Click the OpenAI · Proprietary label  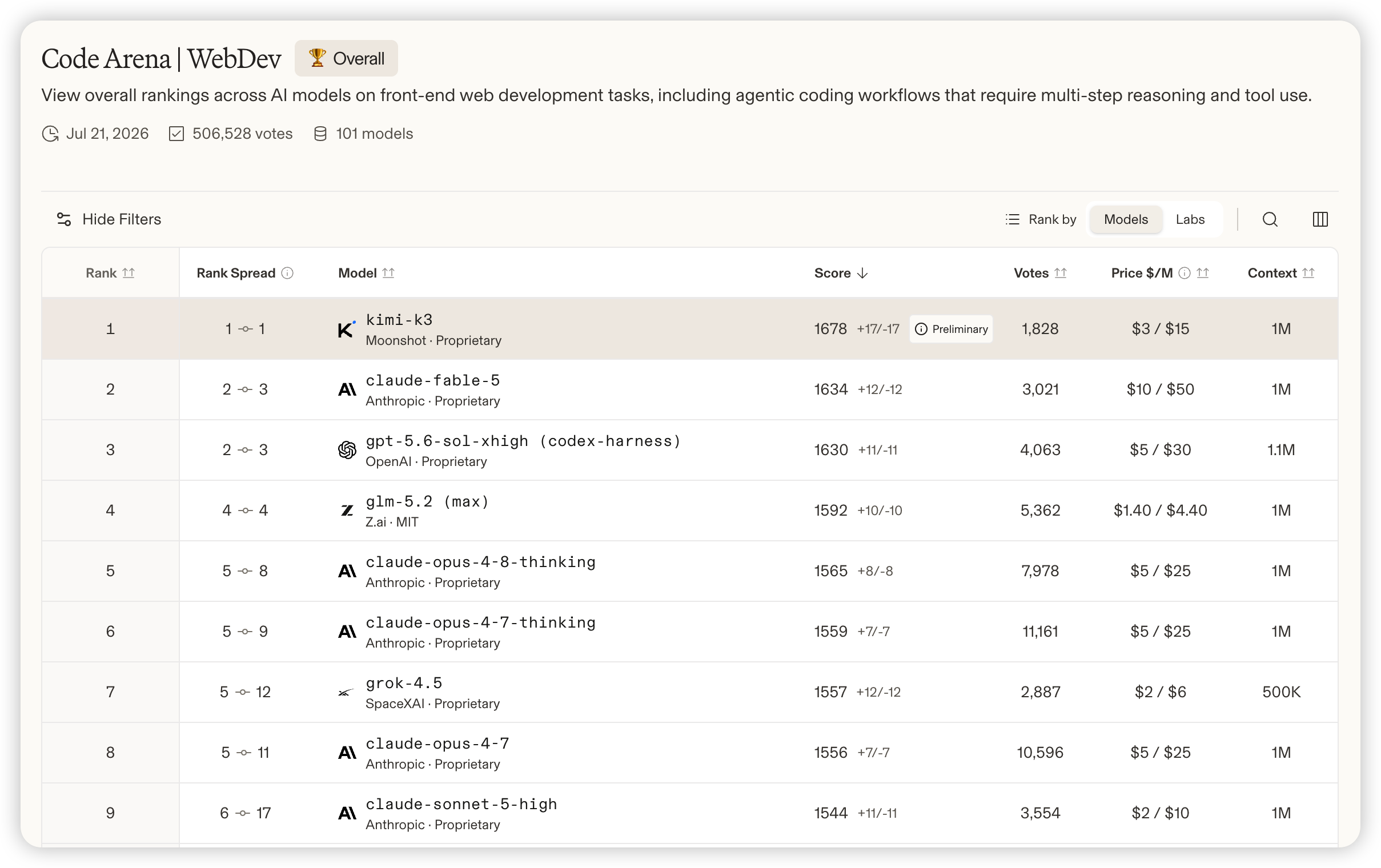[426, 461]
